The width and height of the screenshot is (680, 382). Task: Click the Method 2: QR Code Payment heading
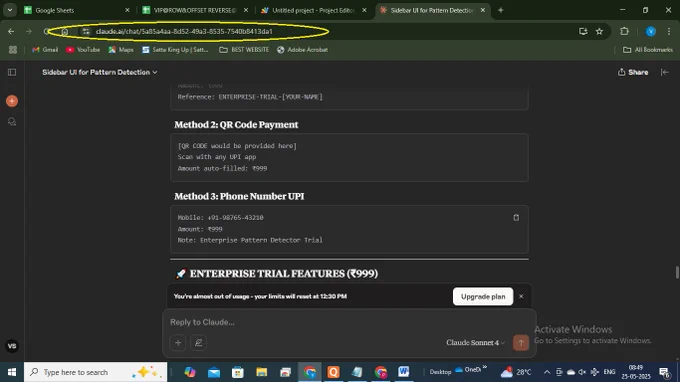tap(236, 125)
